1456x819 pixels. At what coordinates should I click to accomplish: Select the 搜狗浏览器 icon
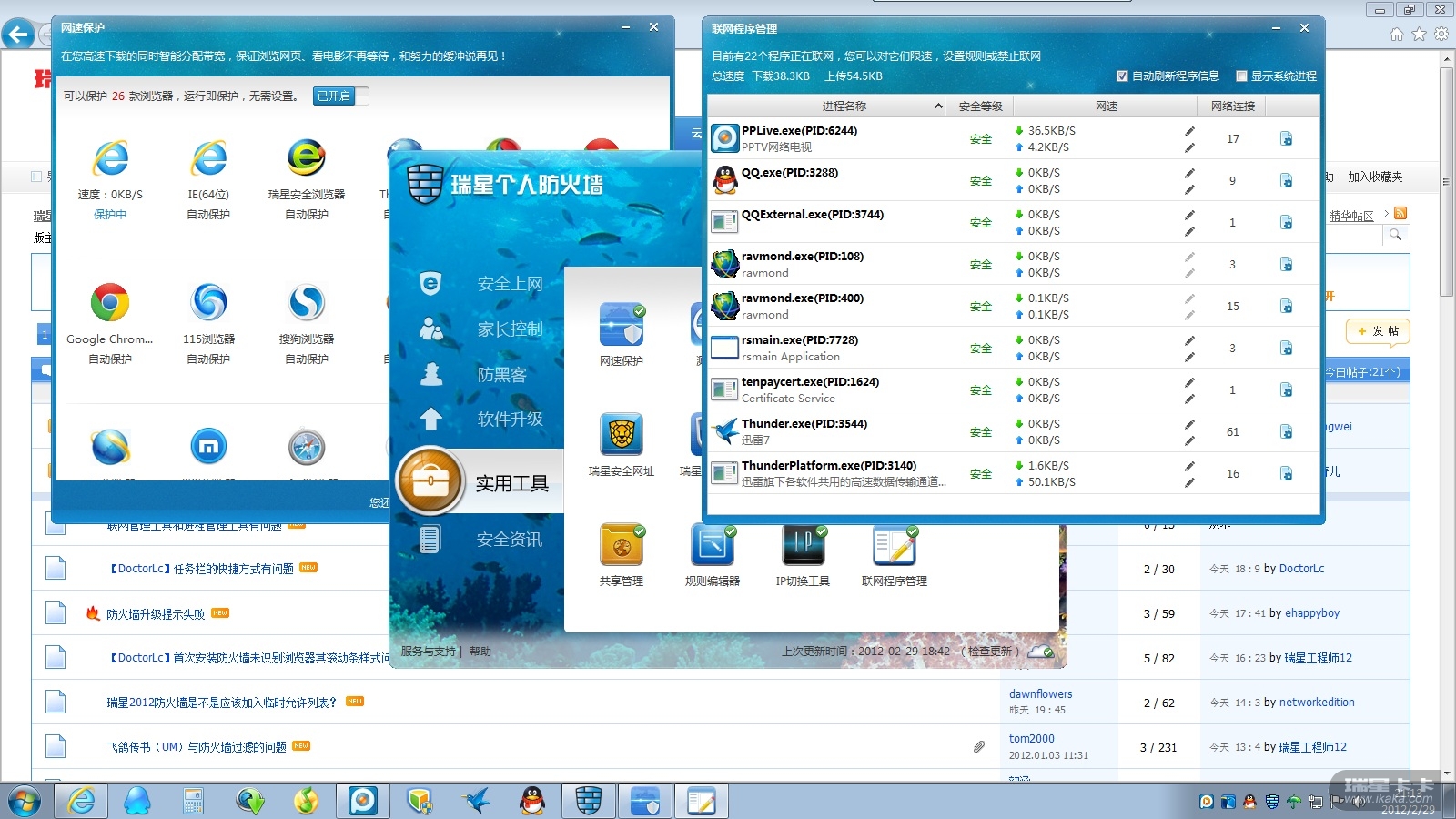pos(307,303)
